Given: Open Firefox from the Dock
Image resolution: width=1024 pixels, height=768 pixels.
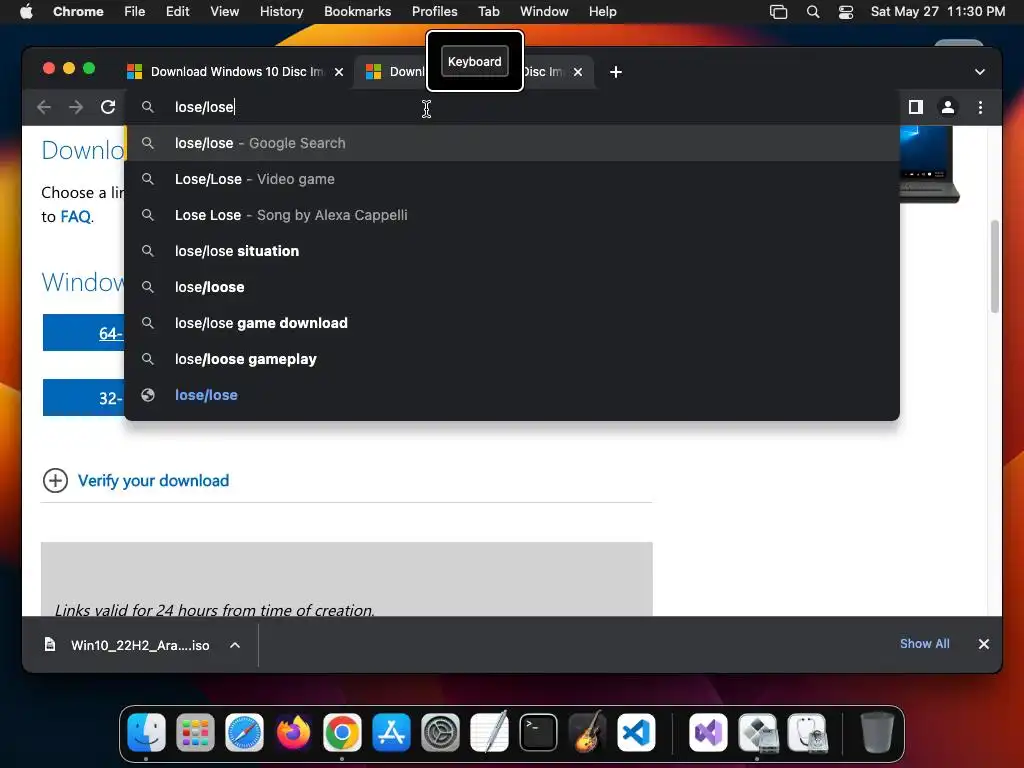Looking at the screenshot, I should tap(293, 732).
